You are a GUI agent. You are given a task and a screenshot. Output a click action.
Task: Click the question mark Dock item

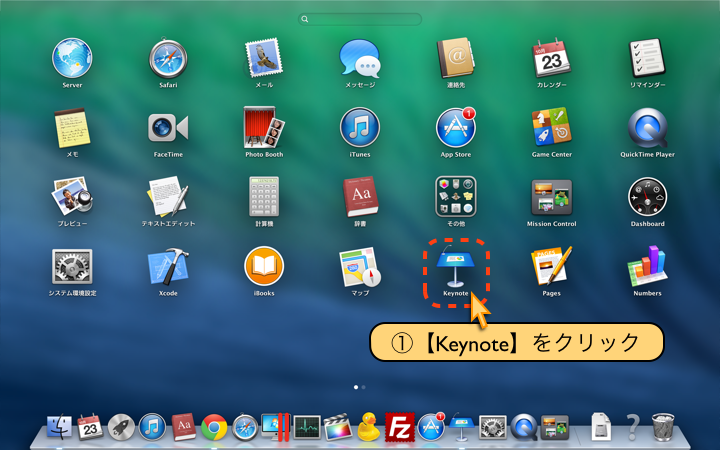click(632, 427)
